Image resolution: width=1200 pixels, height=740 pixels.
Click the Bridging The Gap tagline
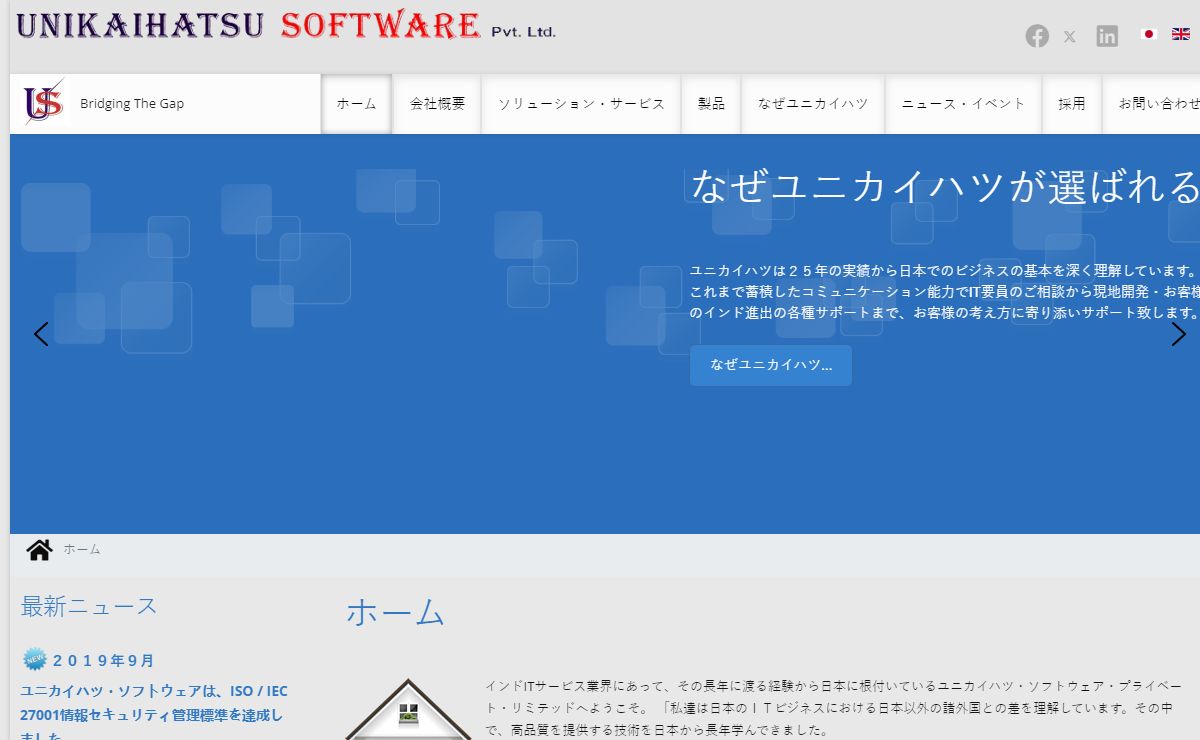pyautogui.click(x=132, y=103)
